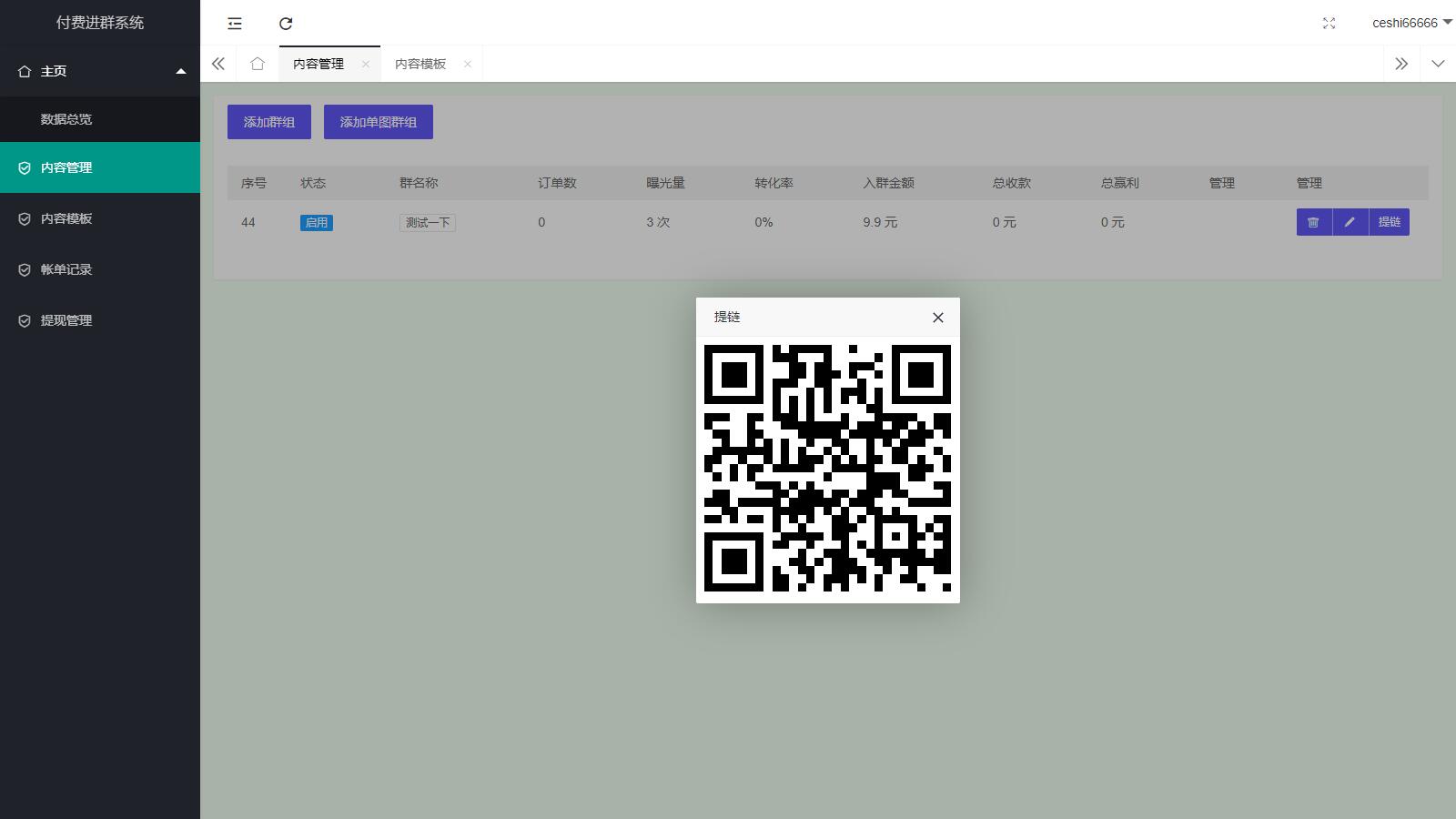Click the 曝光量 column header

click(x=665, y=183)
